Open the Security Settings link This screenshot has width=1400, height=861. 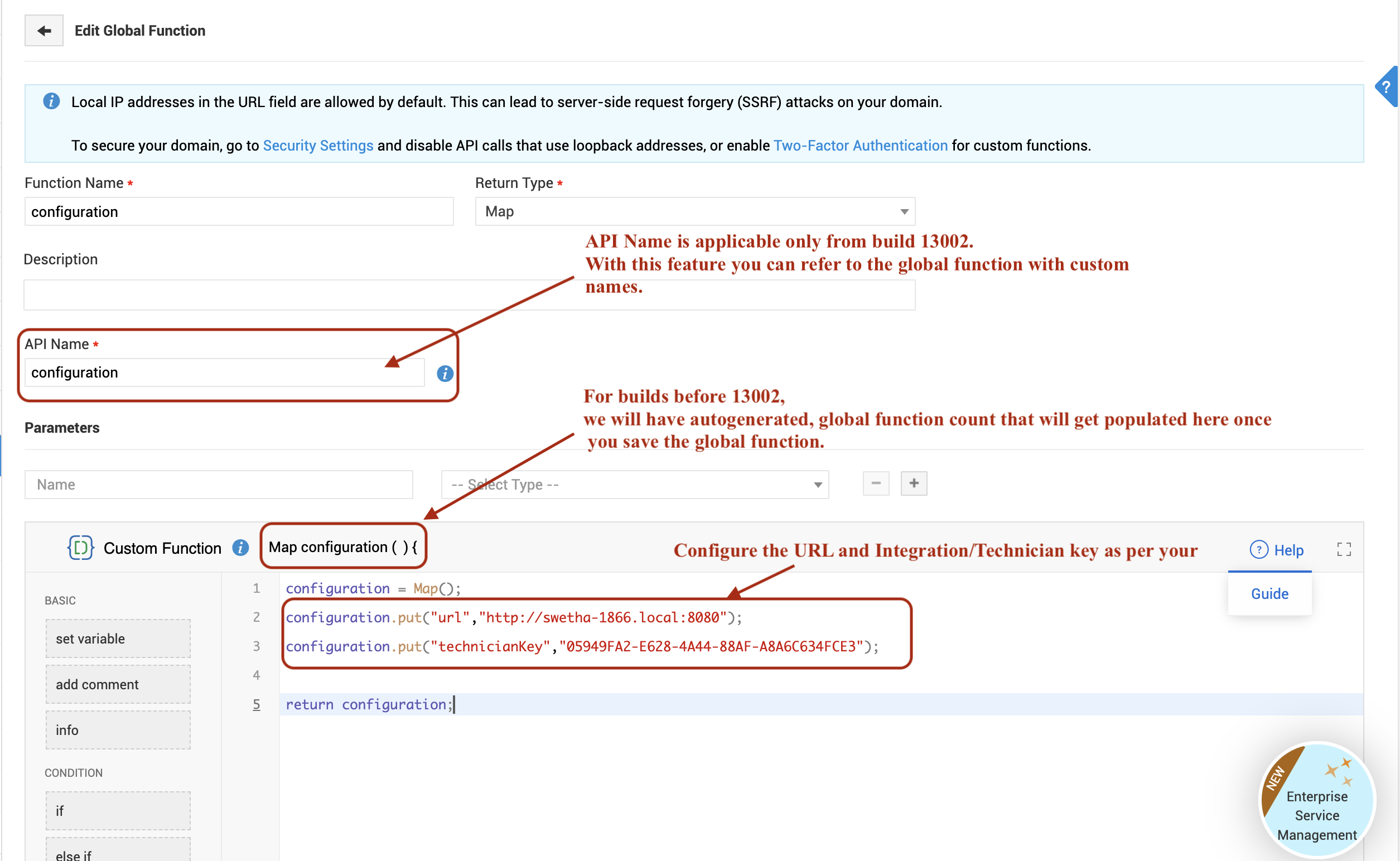pos(318,146)
